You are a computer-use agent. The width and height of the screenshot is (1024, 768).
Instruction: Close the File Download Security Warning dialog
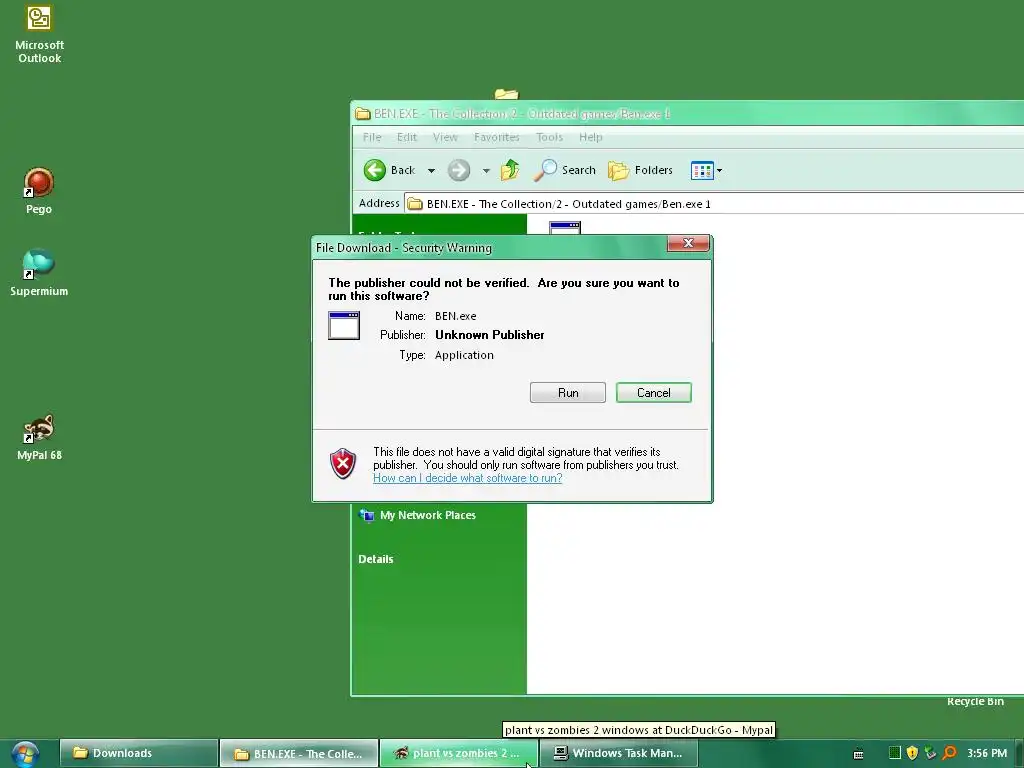(688, 243)
